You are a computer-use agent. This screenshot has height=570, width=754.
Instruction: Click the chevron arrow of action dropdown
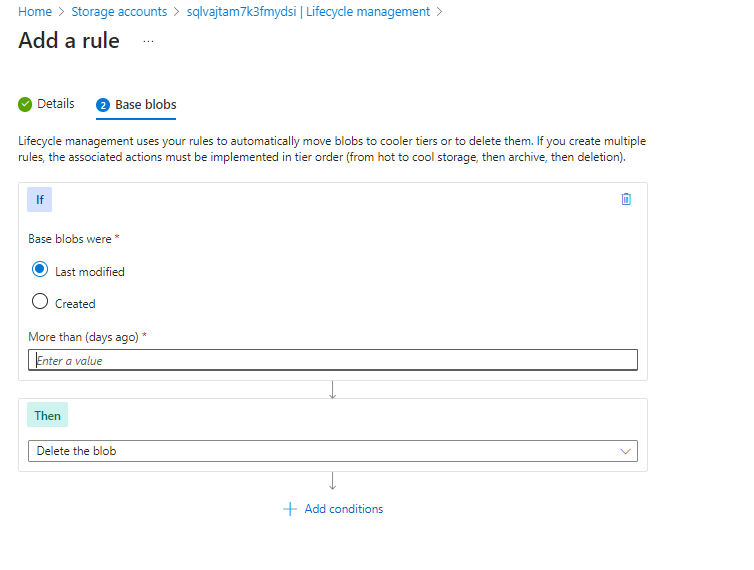(625, 451)
